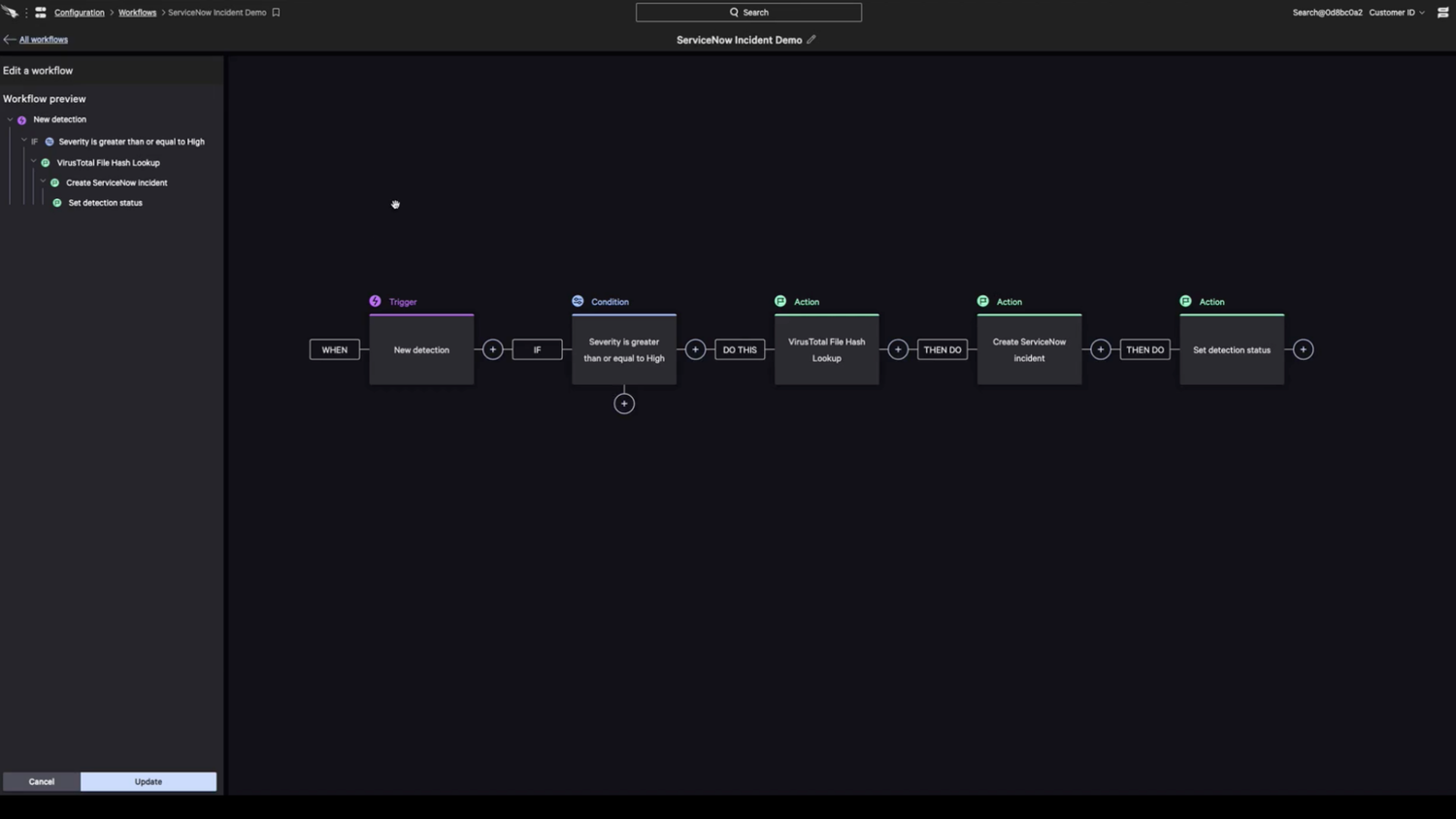Click THEN DO before Set detection status

tap(1145, 349)
